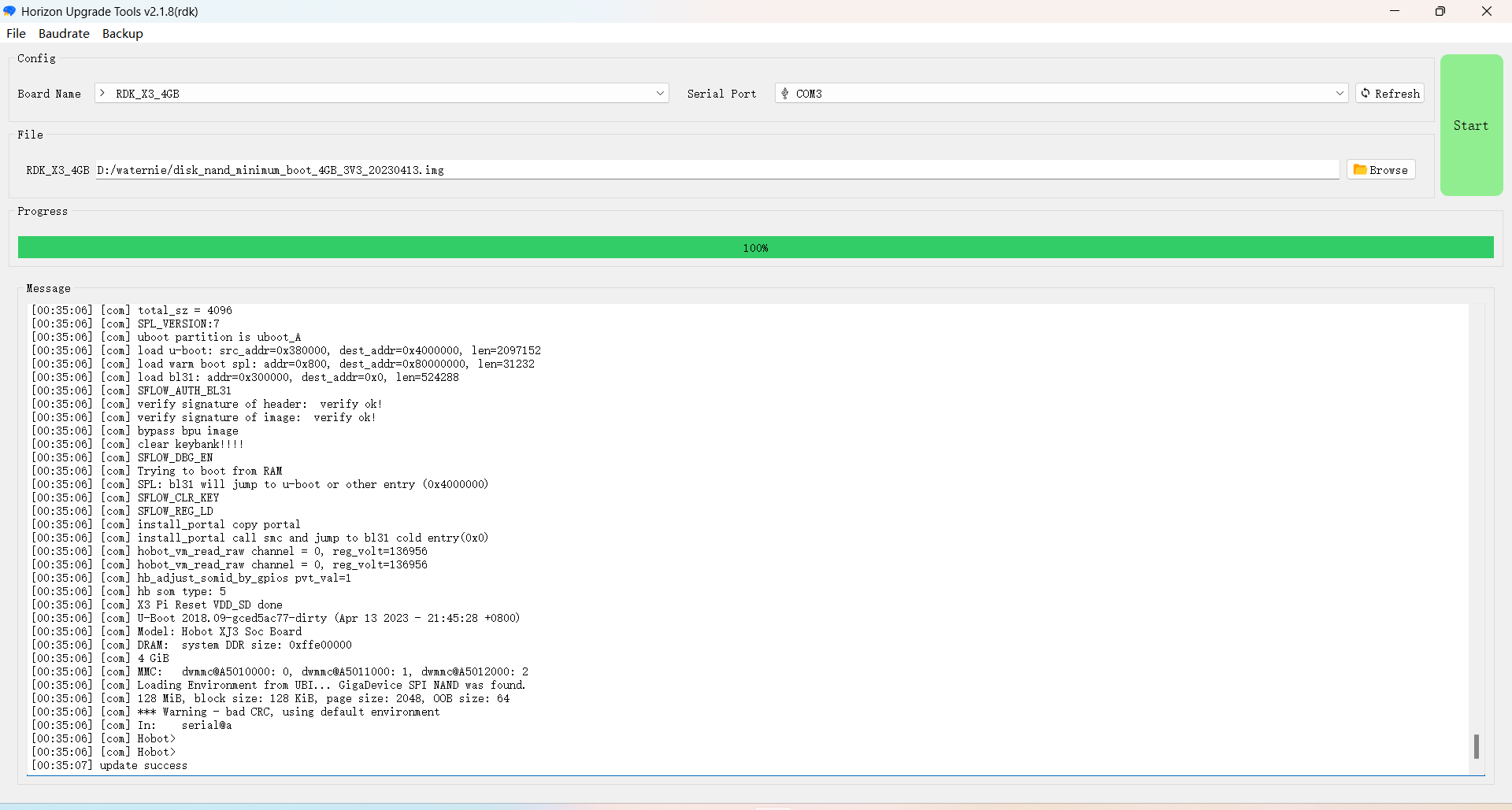This screenshot has height=810, width=1512.
Task: Click the 'SFLOW_AUTH_BL31' log line
Action: 132,390
